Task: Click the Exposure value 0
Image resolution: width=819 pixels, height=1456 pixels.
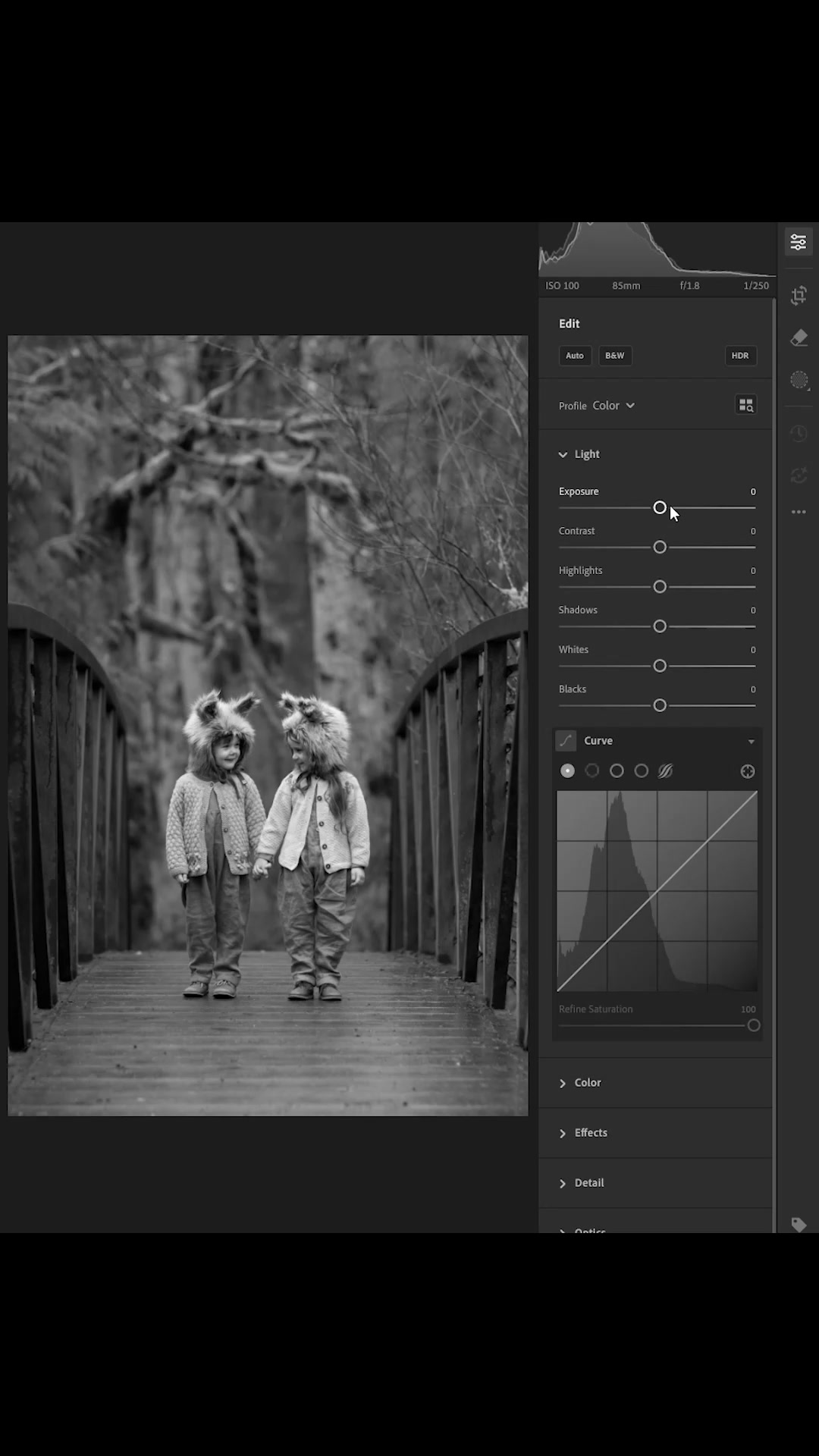Action: tap(753, 492)
